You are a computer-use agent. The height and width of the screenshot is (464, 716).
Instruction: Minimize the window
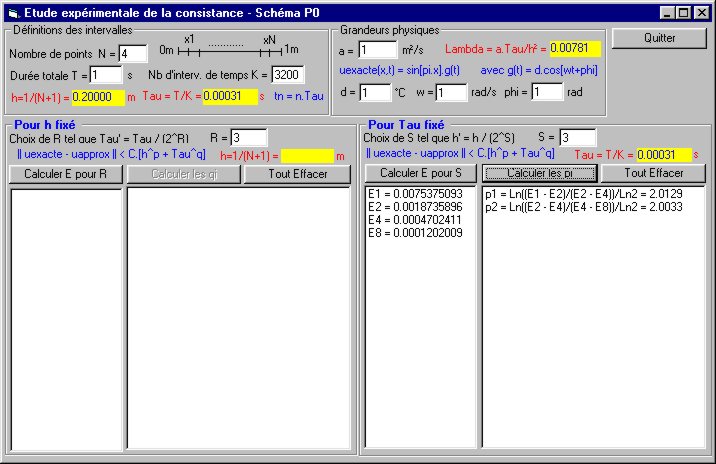pyautogui.click(x=667, y=13)
